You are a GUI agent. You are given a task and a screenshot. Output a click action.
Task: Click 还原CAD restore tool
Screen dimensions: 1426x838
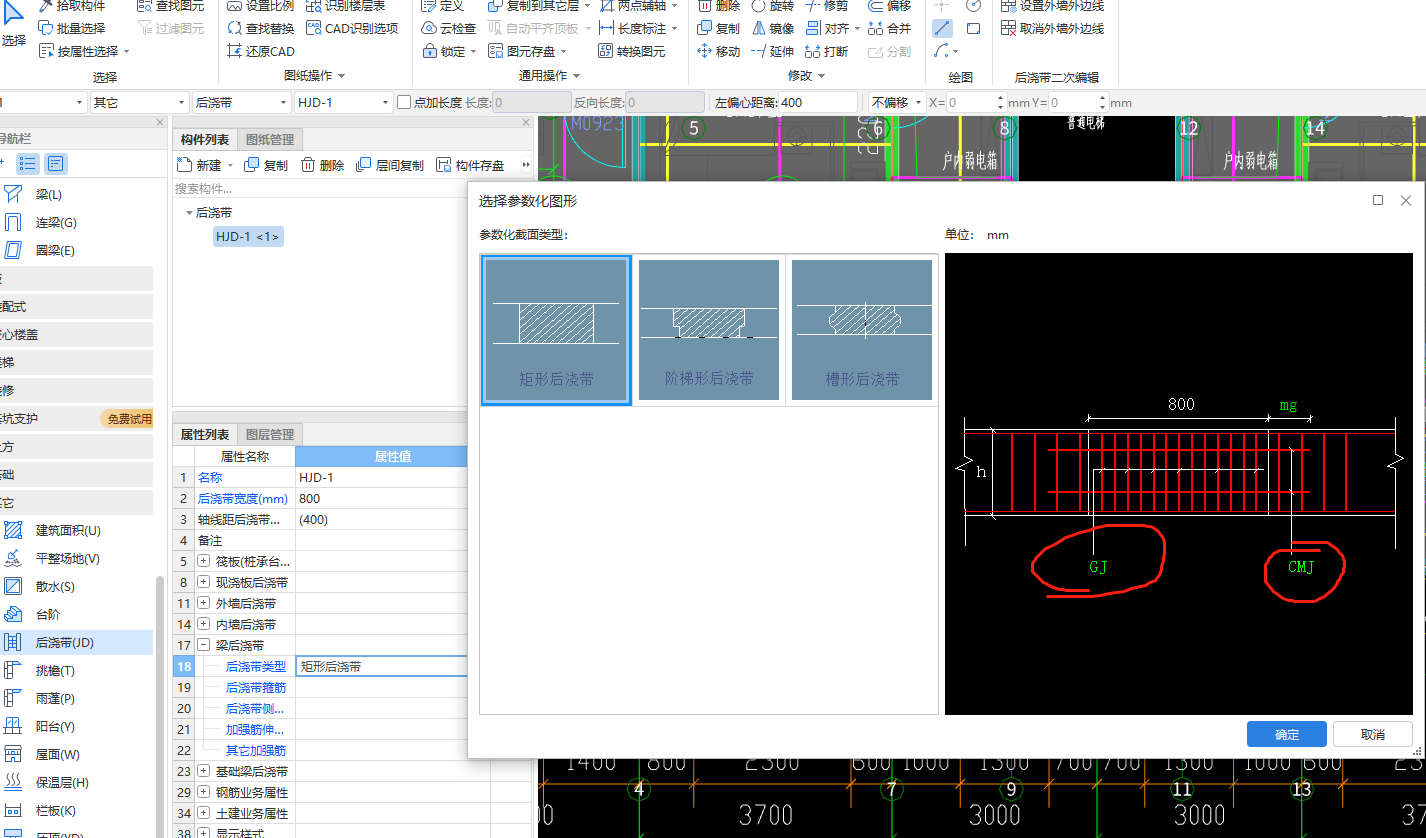[261, 51]
